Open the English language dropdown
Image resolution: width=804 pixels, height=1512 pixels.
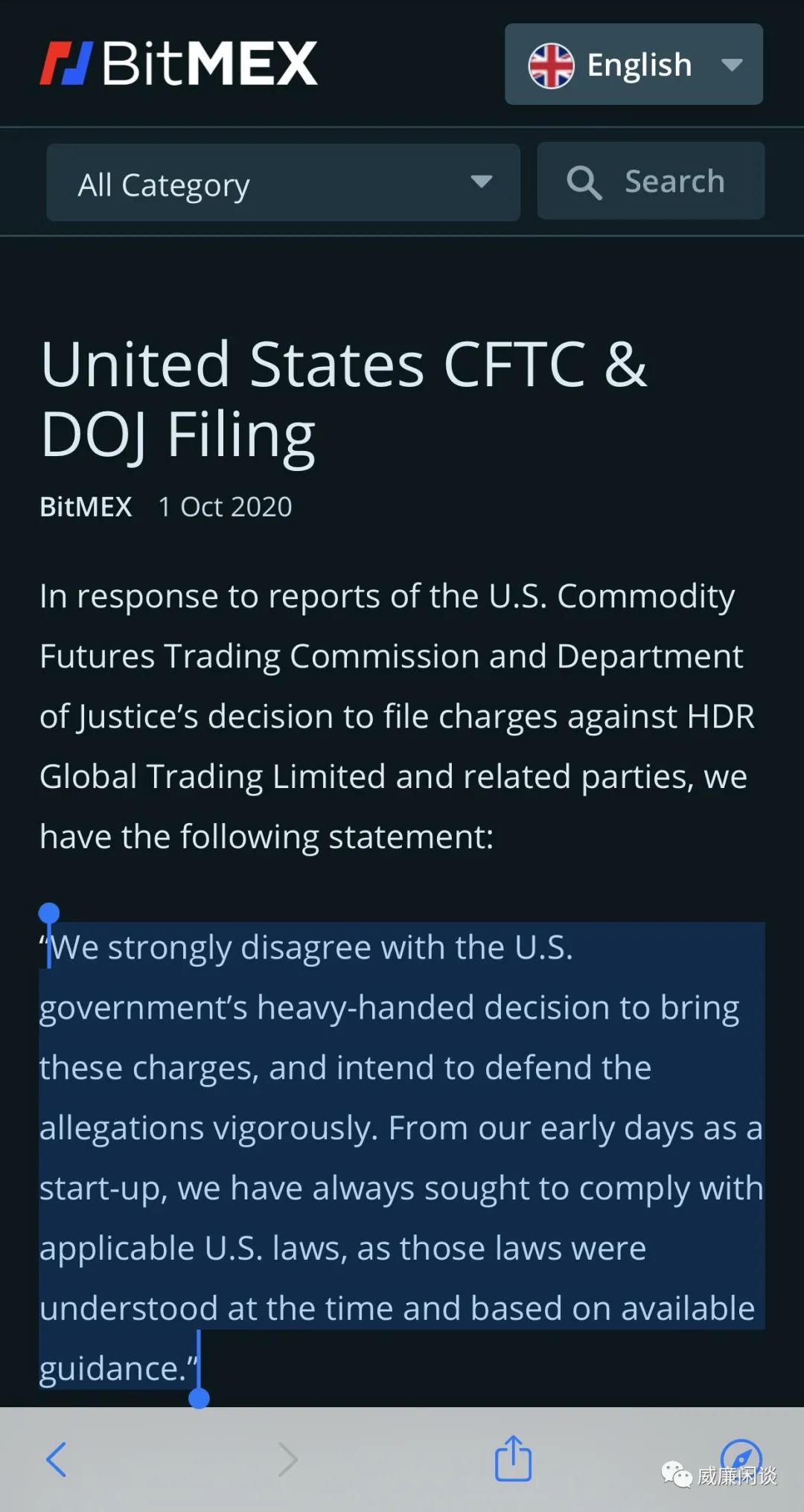pyautogui.click(x=634, y=64)
